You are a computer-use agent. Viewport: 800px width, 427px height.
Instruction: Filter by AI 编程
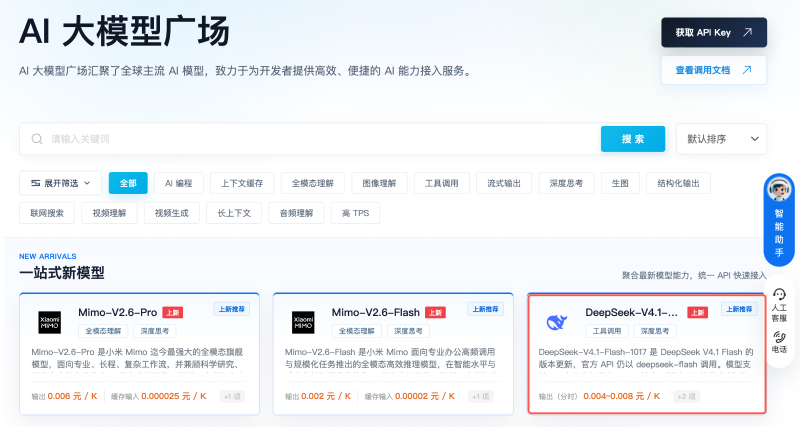(179, 183)
